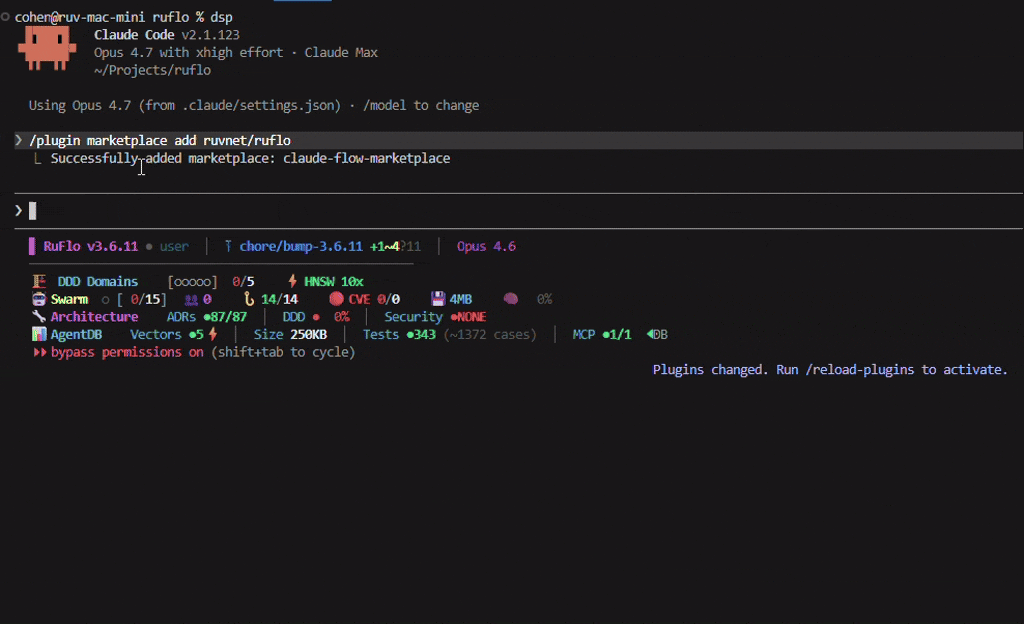1024x624 pixels.
Task: Click the Claude Code pixel mascot logo
Action: coord(47,48)
